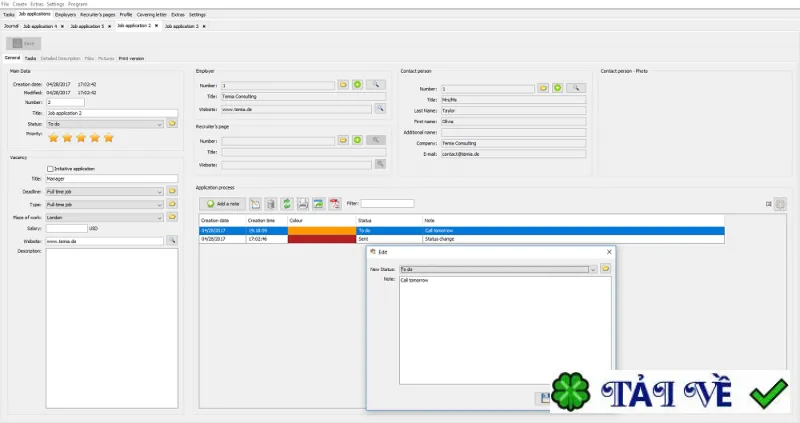Screen dimensions: 800x423
Task: Expand the Status dropdown in Main Data
Action: point(159,124)
